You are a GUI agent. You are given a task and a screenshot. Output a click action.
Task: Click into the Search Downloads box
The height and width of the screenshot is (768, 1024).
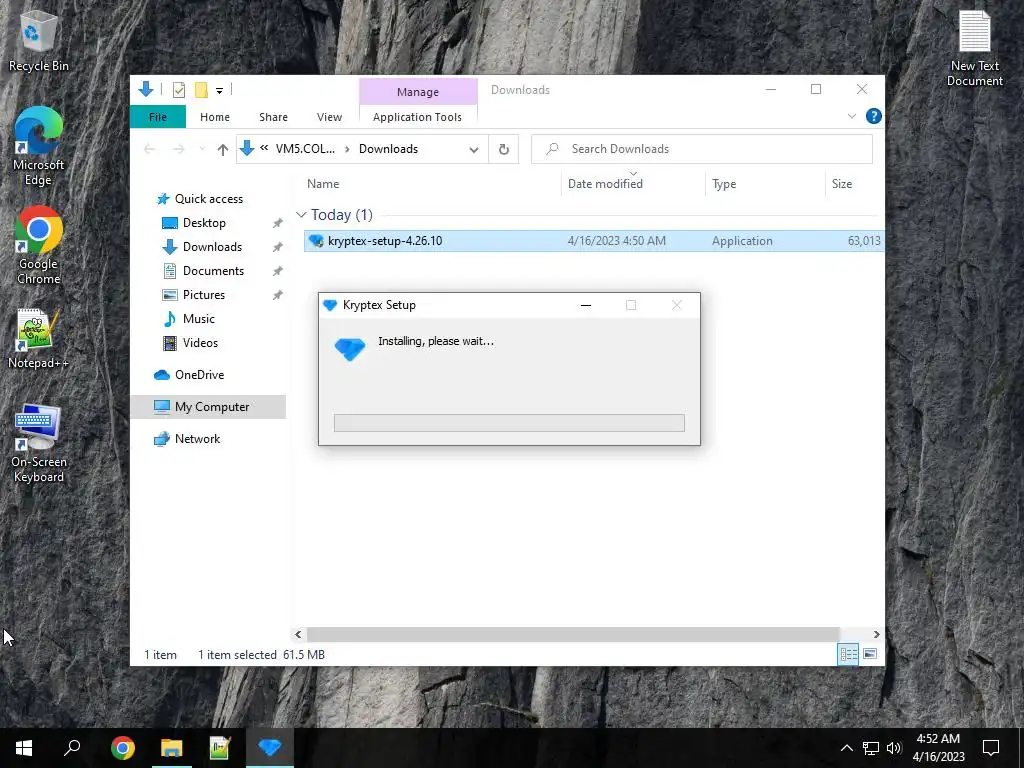tap(702, 149)
